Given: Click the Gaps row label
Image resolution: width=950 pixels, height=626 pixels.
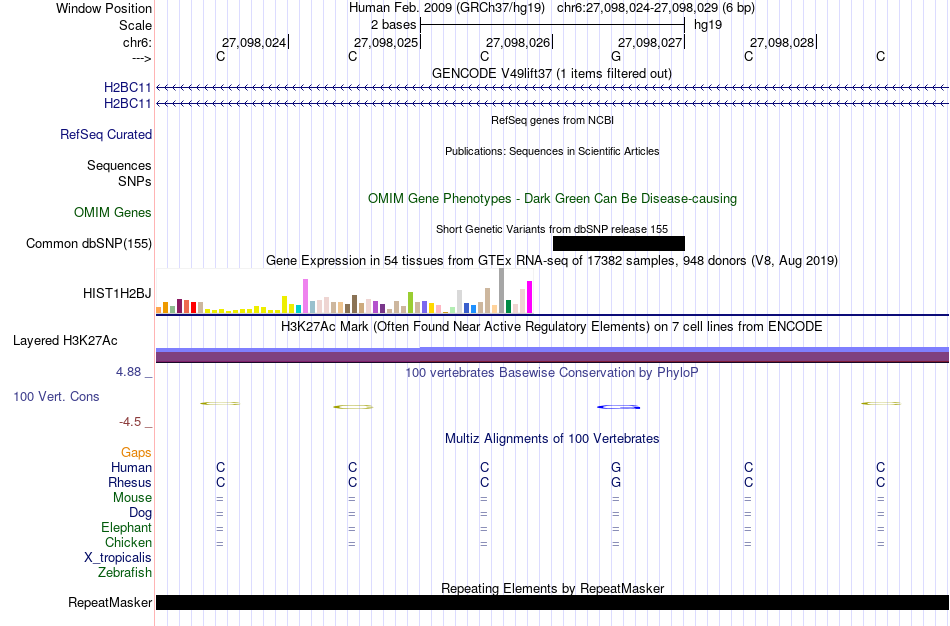Looking at the screenshot, I should coord(136,453).
